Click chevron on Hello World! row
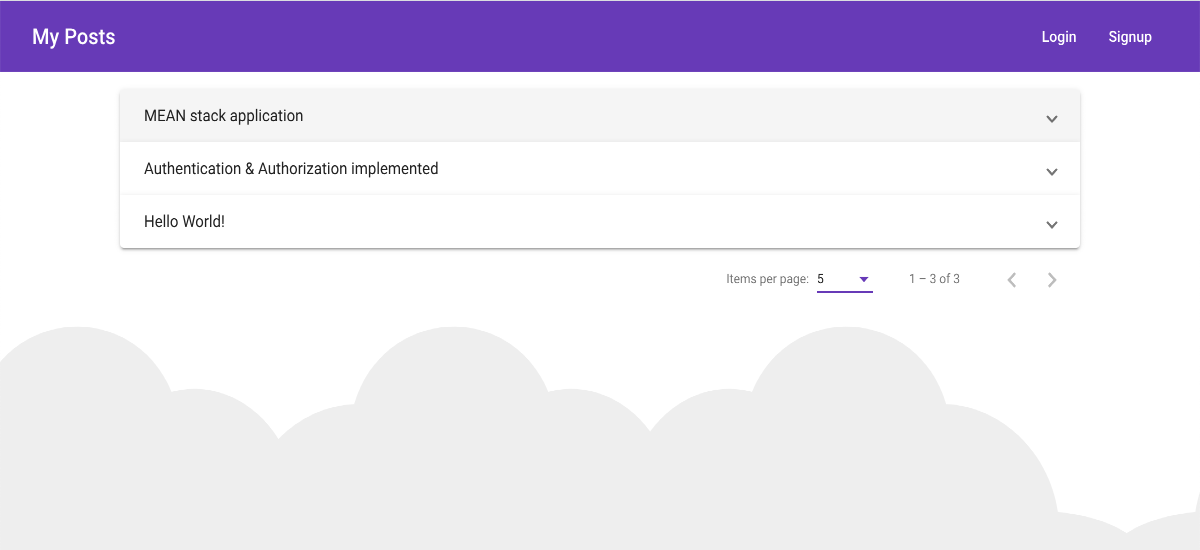1200x550 pixels. (1052, 224)
